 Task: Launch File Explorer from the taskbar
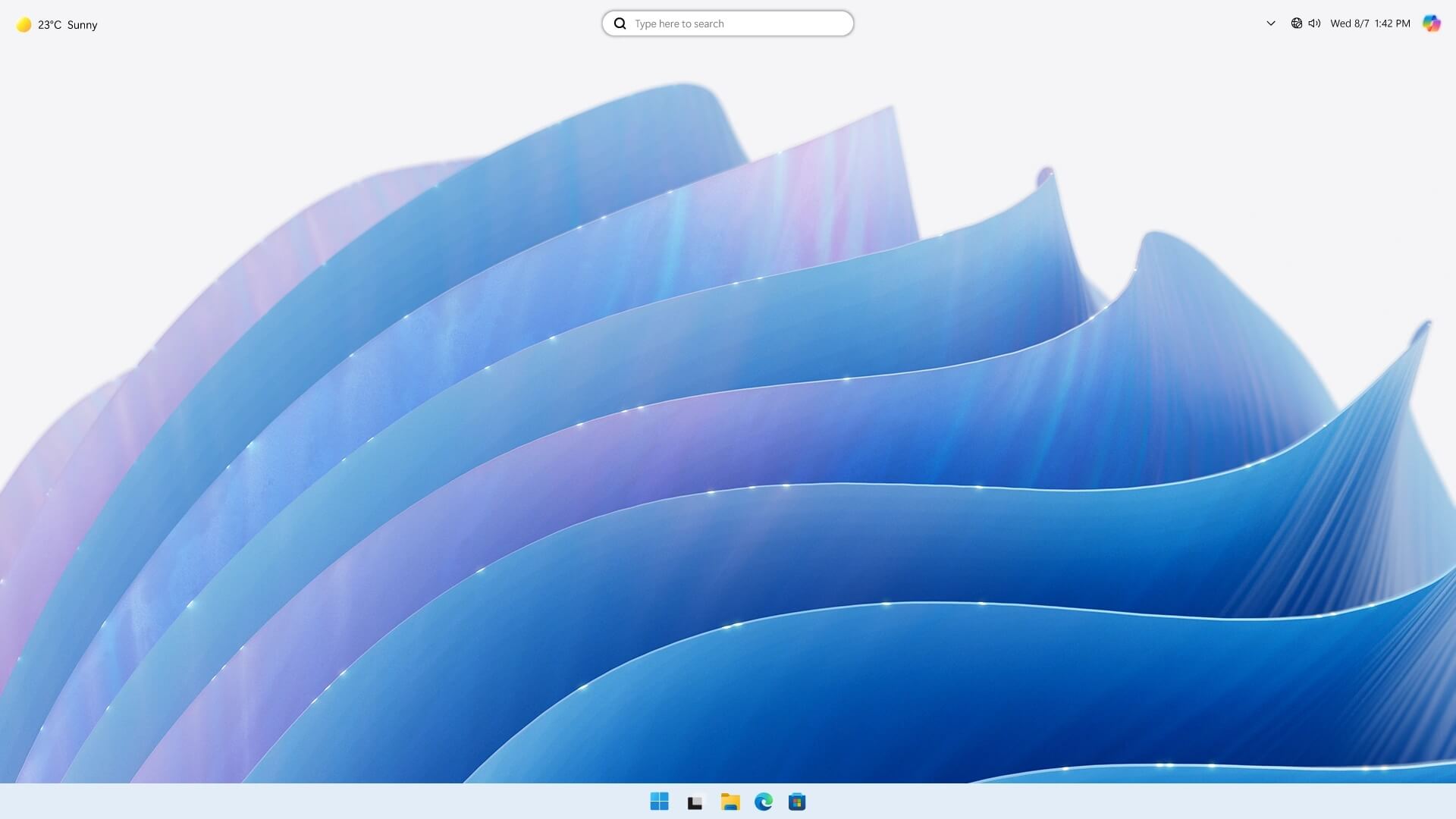[730, 802]
